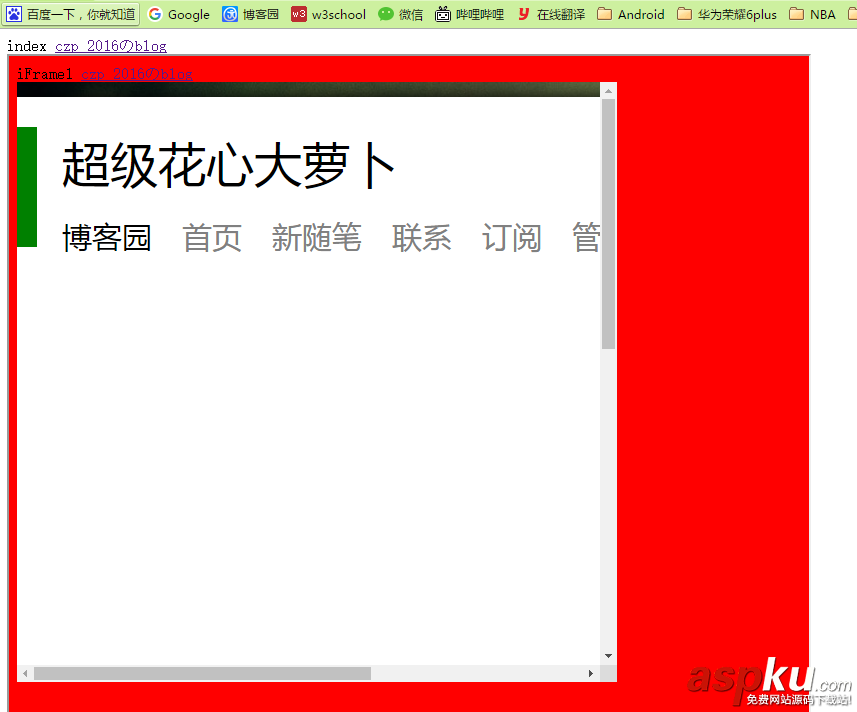Select the 新随笔 navigation link
The image size is (857, 712).
[317, 238]
